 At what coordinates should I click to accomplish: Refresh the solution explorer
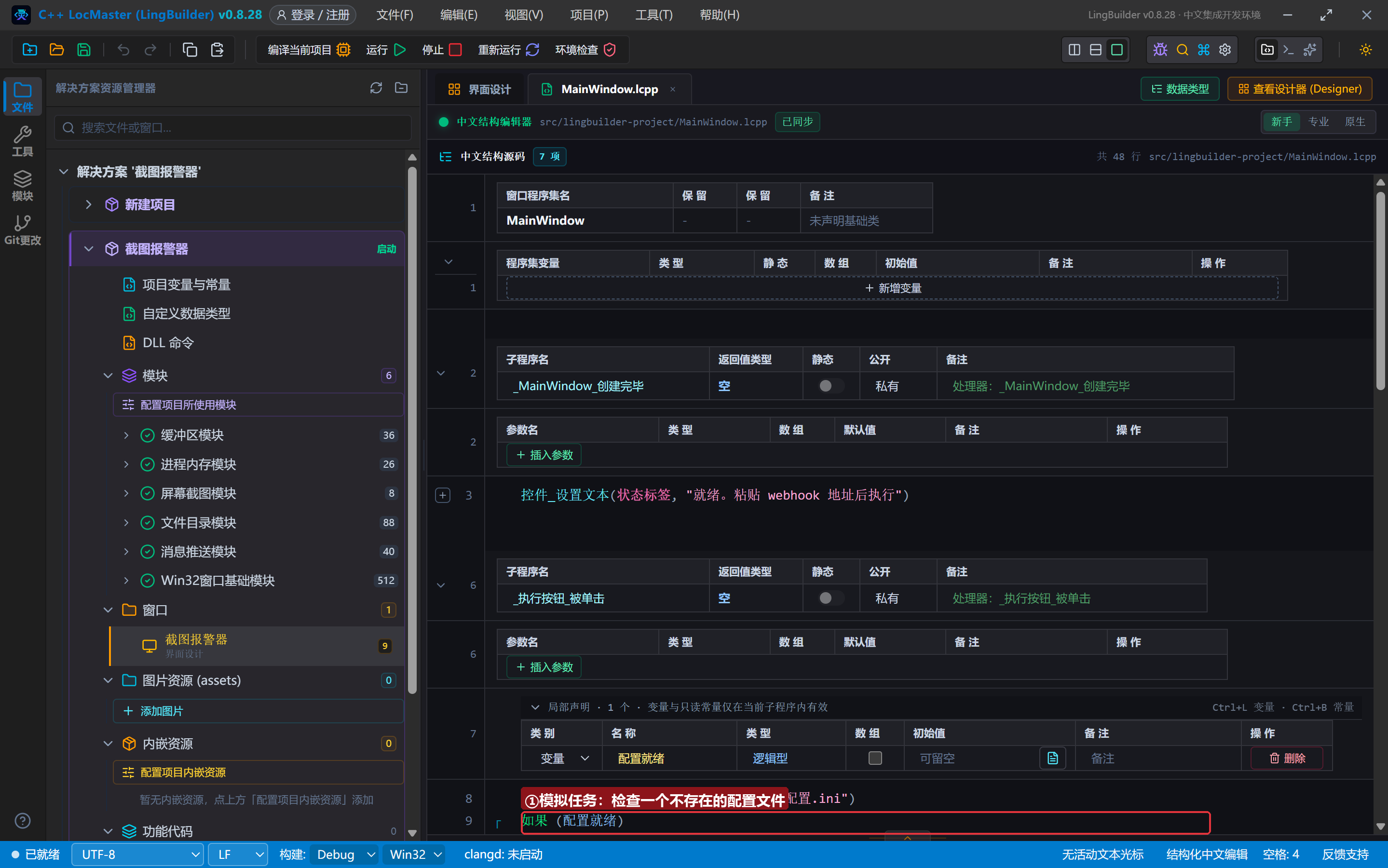pyautogui.click(x=376, y=88)
